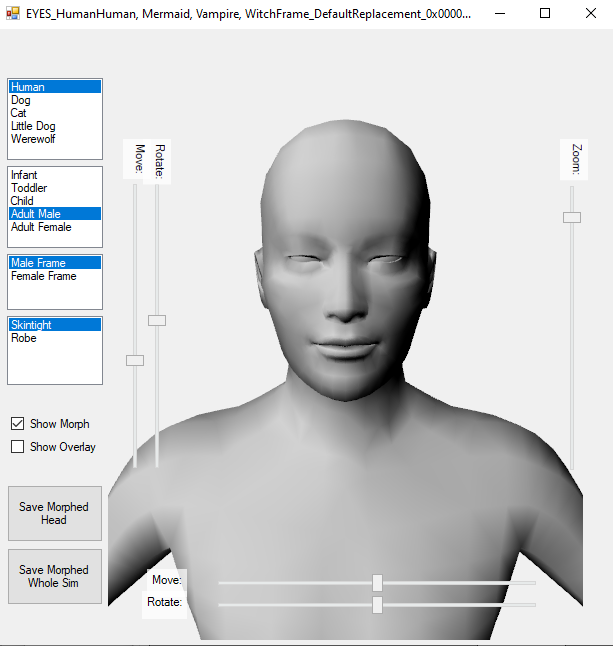Enable the Show Overlay checkbox
613x646 pixels.
pyautogui.click(x=18, y=447)
